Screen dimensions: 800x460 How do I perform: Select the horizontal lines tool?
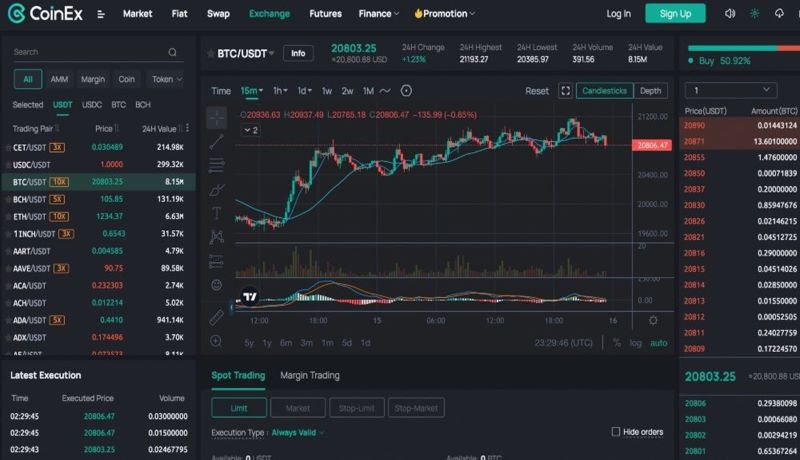[x=216, y=166]
